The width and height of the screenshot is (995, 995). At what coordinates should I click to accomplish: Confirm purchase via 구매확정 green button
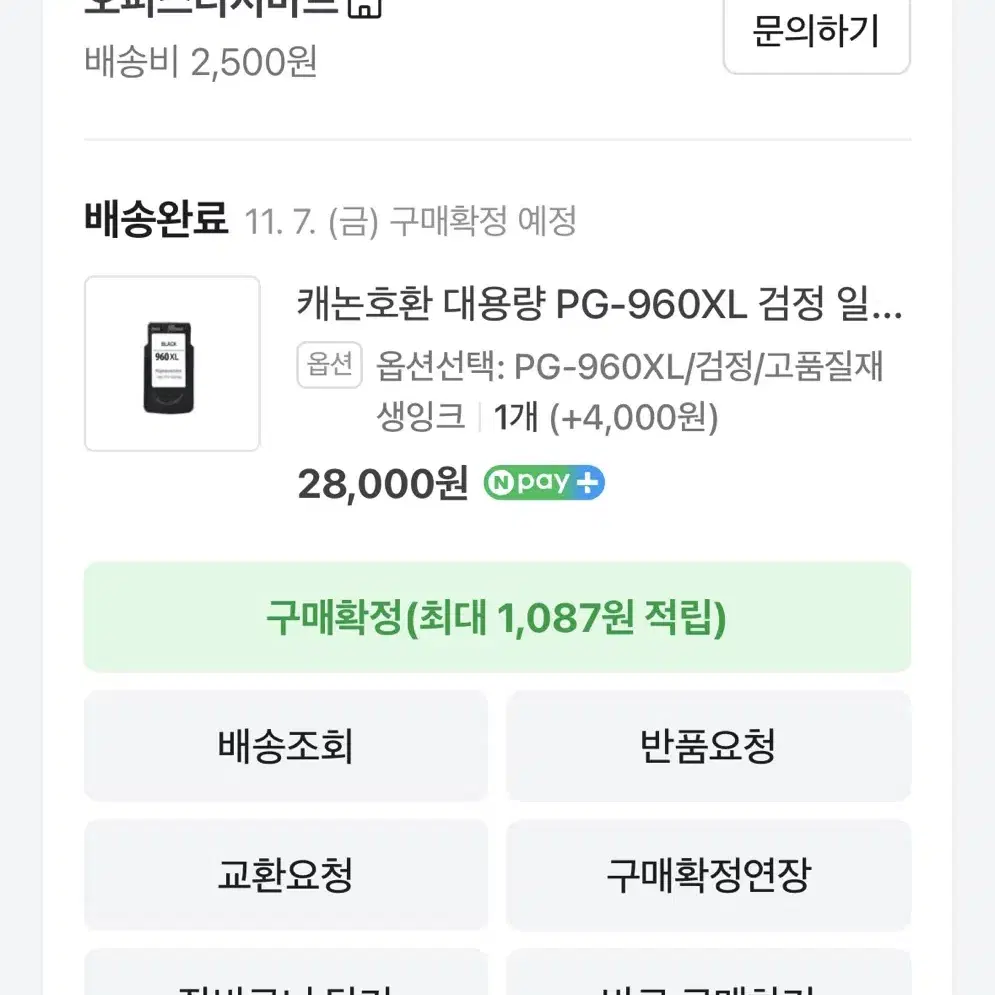(497, 617)
